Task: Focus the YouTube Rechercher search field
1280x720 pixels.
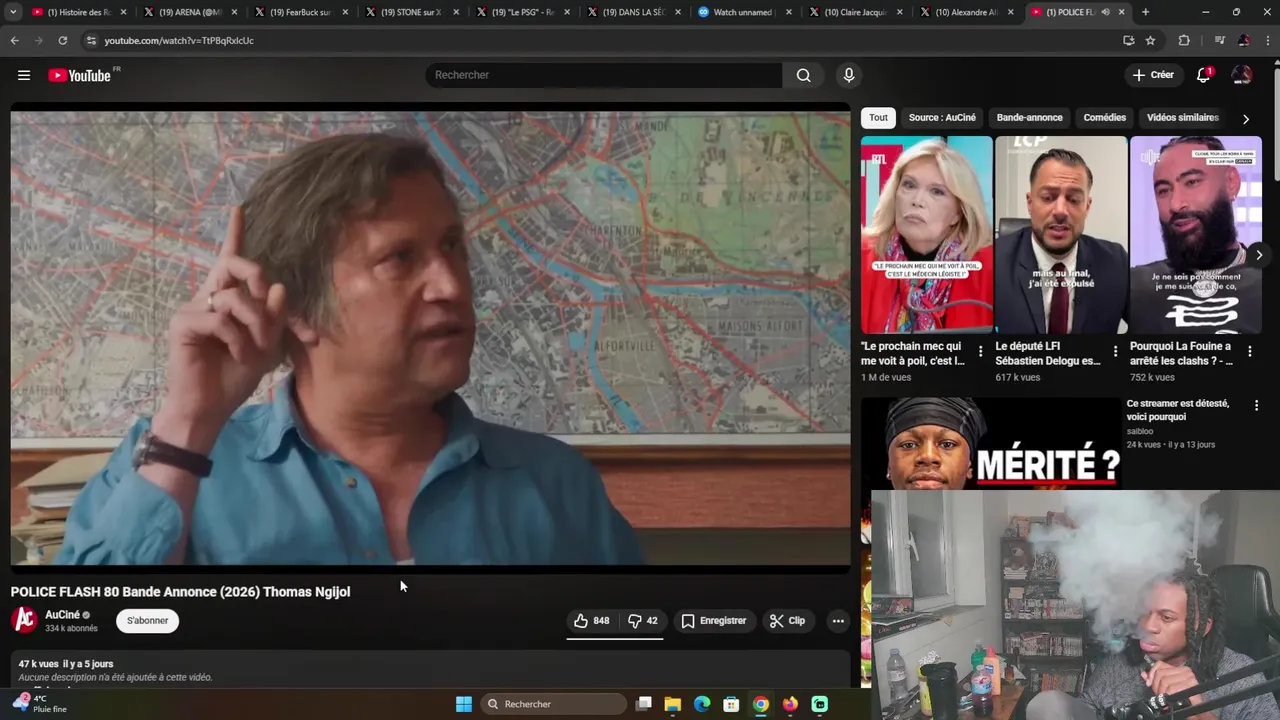Action: click(604, 75)
